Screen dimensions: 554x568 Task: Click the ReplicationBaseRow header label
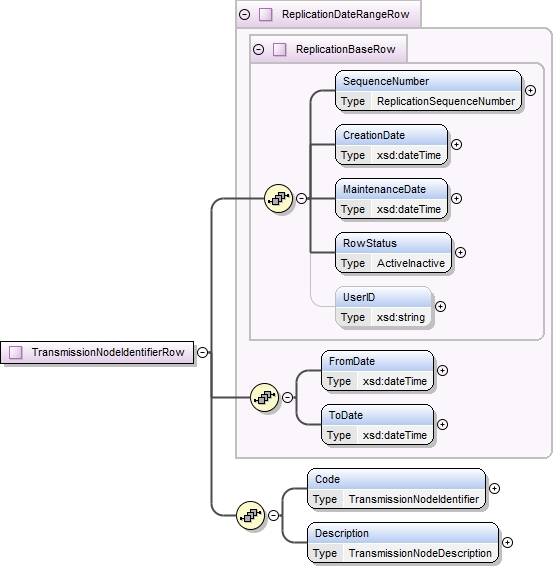345,49
